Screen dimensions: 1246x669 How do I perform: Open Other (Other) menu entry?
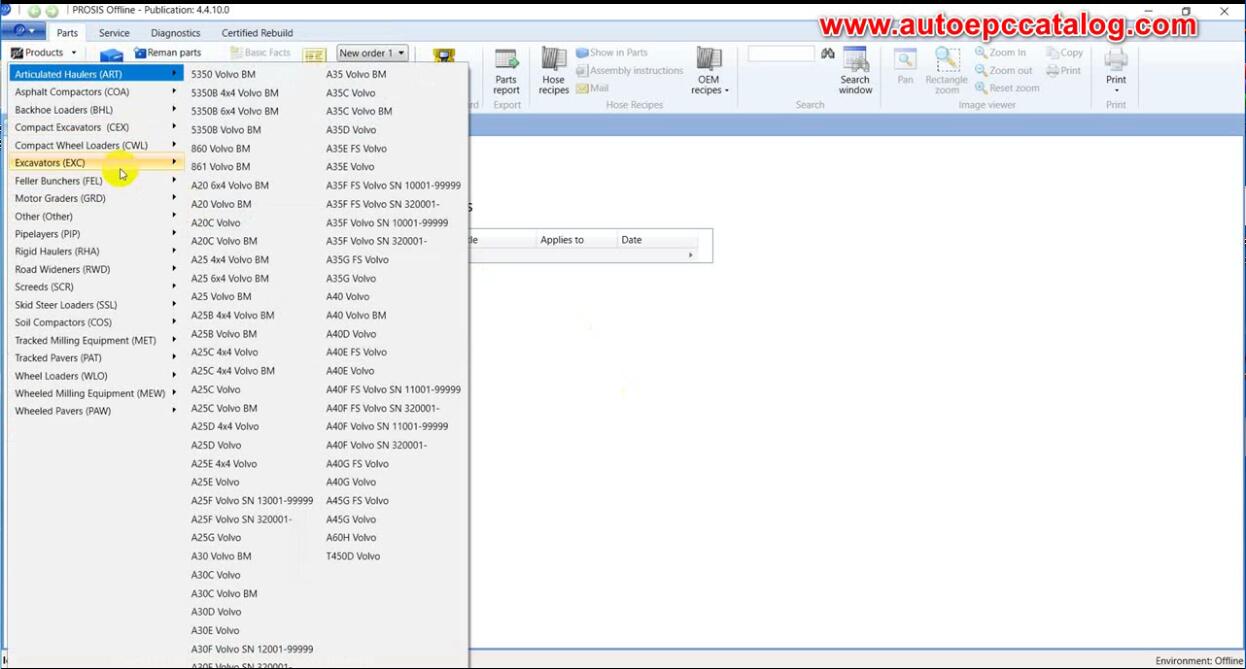click(x=96, y=216)
